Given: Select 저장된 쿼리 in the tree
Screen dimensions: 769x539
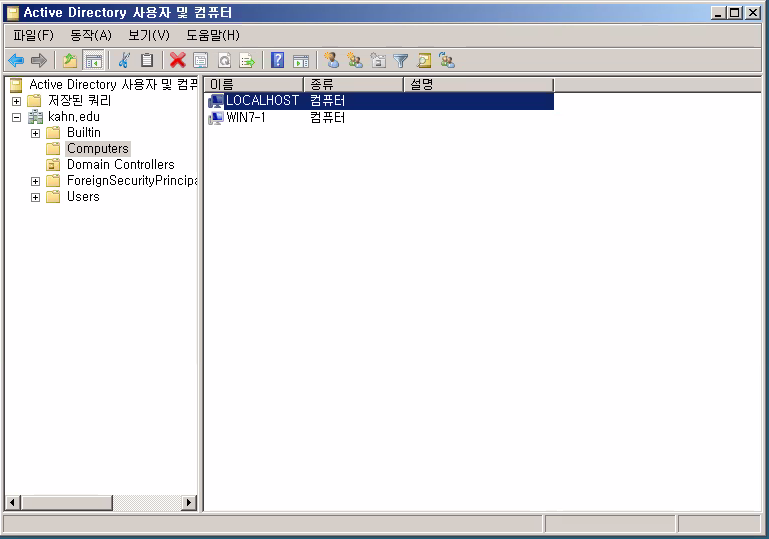Looking at the screenshot, I should [x=79, y=101].
